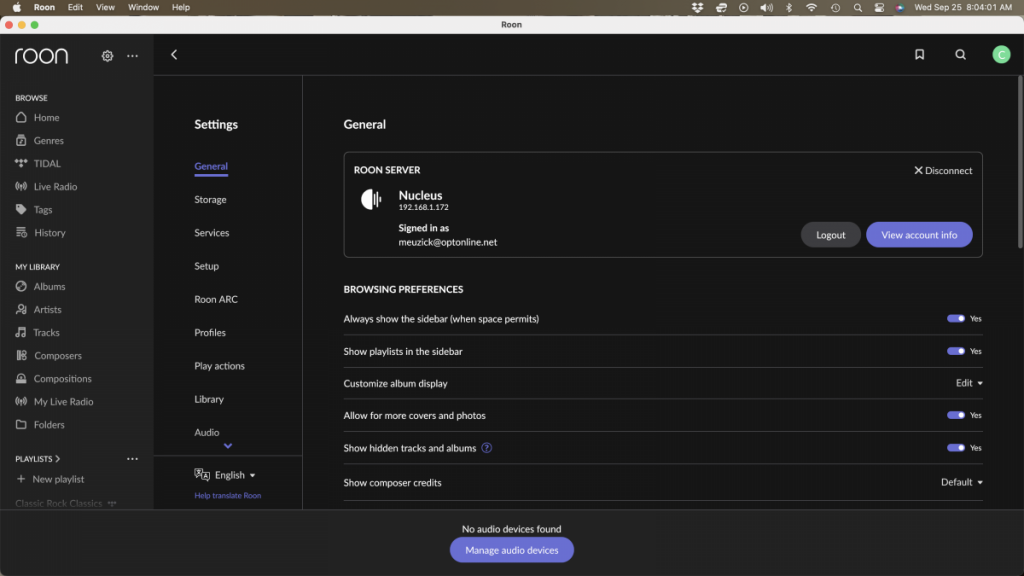The width and height of the screenshot is (1024, 576).
Task: Click the Composers icon in My Library
Action: click(x=21, y=355)
